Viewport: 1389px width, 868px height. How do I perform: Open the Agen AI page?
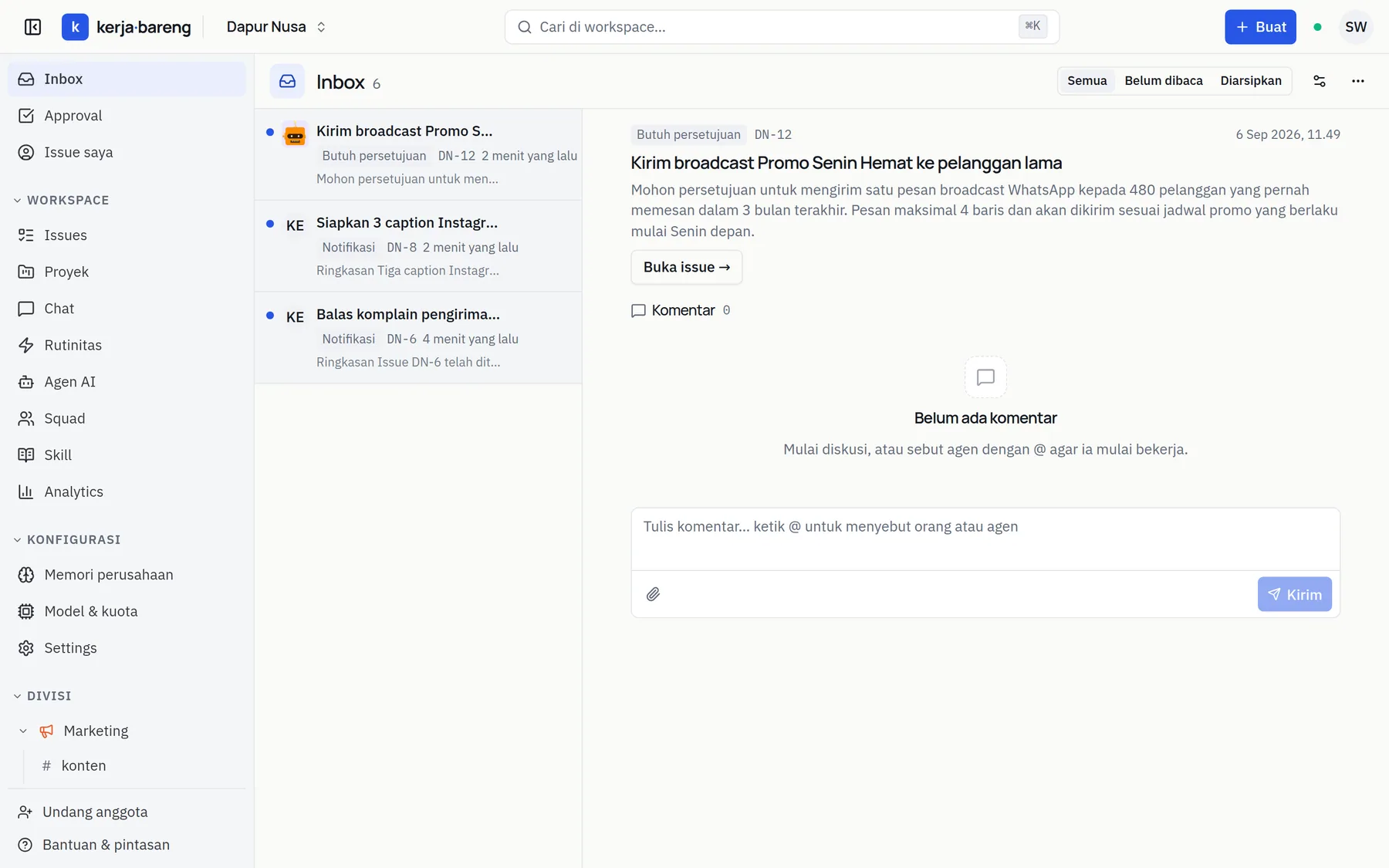coord(127,382)
